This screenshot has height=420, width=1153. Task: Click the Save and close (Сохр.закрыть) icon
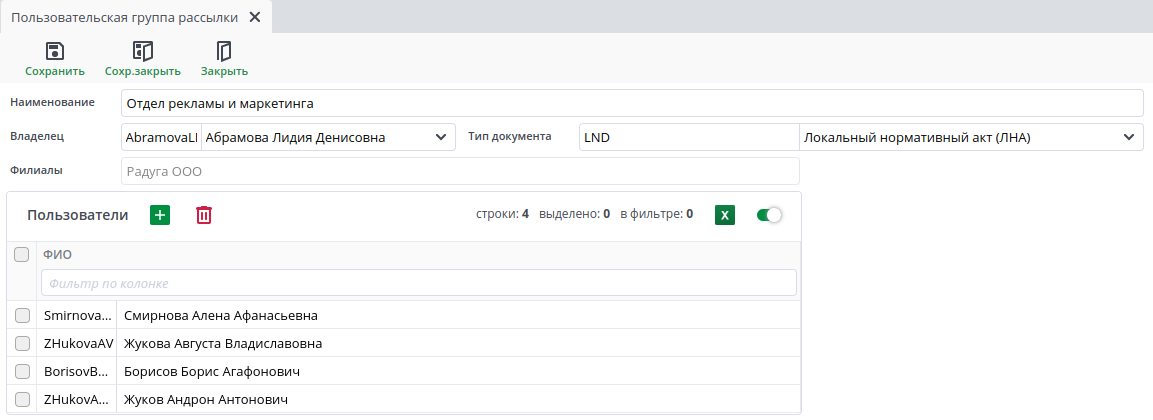(x=143, y=51)
